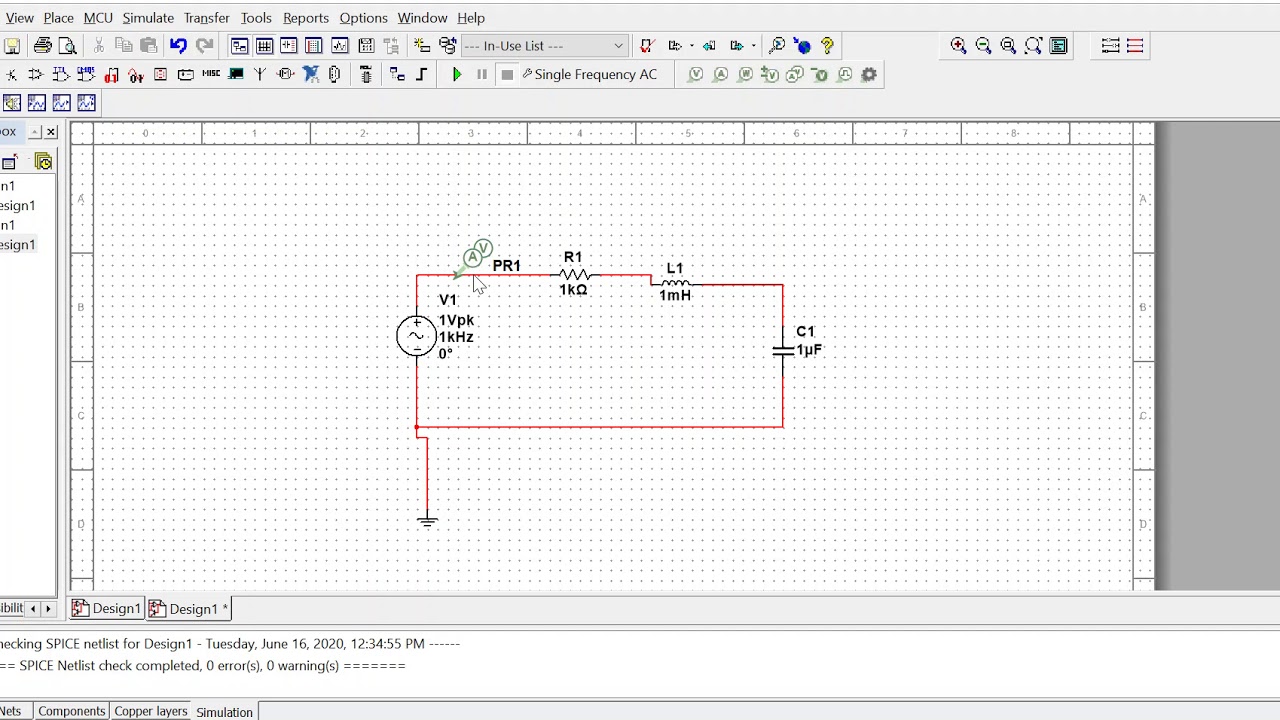Image resolution: width=1280 pixels, height=720 pixels.
Task: Cut the selected component with scissors icon
Action: click(98, 46)
